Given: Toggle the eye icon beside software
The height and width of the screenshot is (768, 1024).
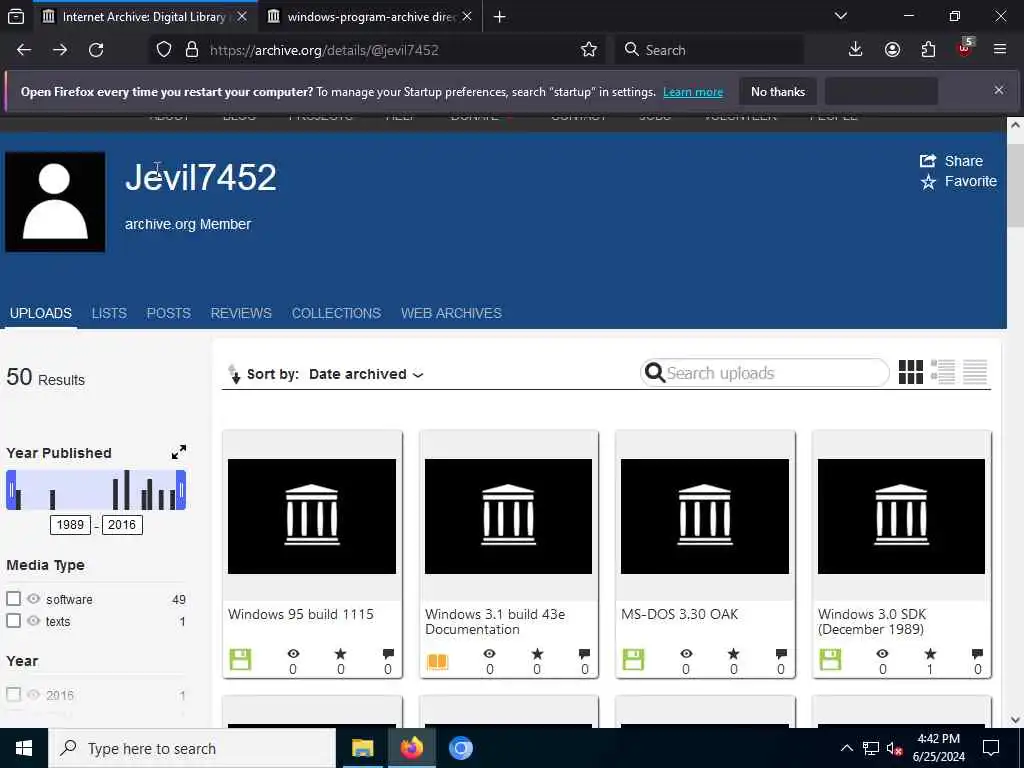Looking at the screenshot, I should pos(33,599).
